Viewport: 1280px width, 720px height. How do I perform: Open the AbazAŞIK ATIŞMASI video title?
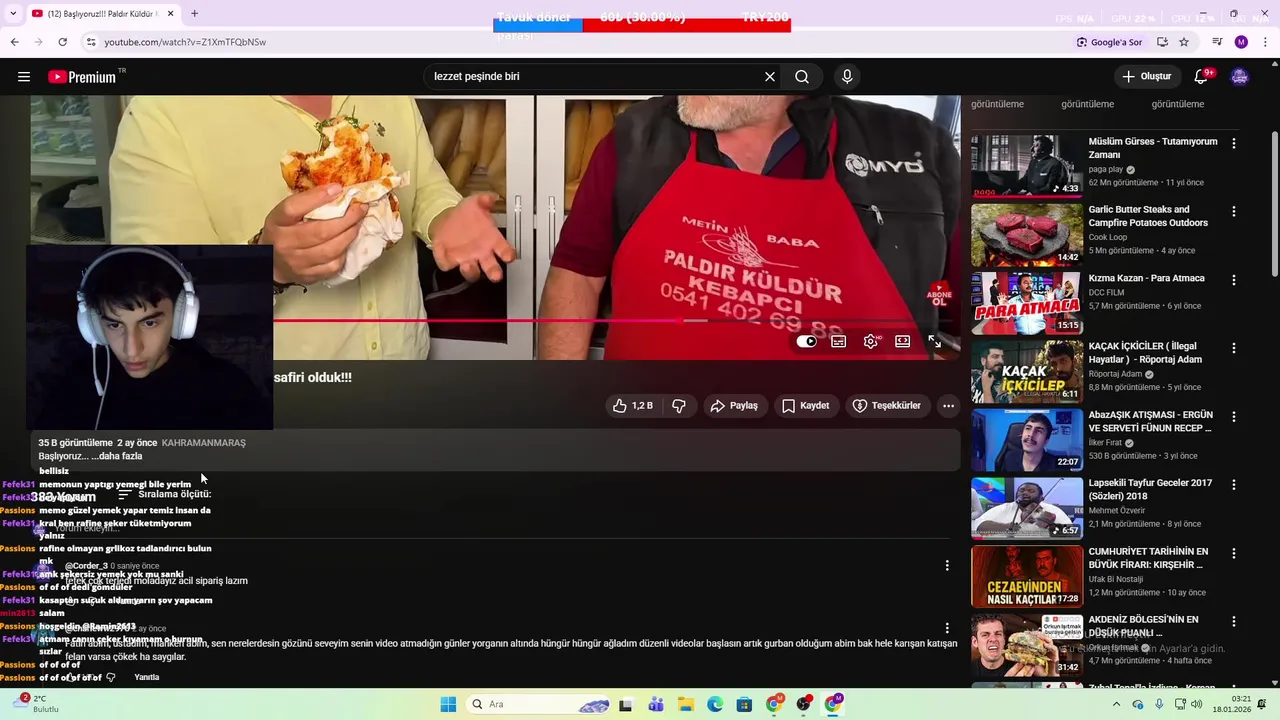[x=1151, y=422]
